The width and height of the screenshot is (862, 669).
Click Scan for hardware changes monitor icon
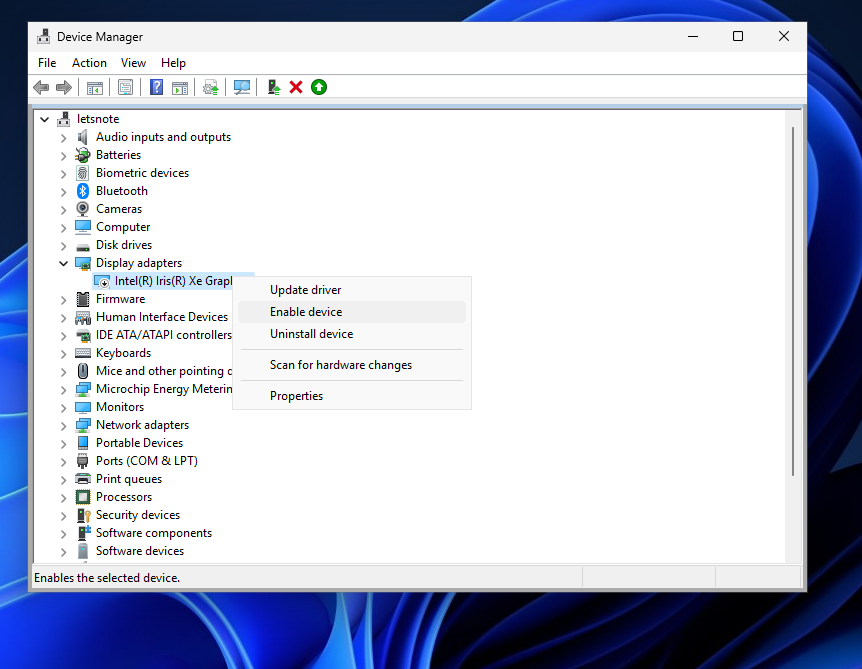click(x=241, y=87)
